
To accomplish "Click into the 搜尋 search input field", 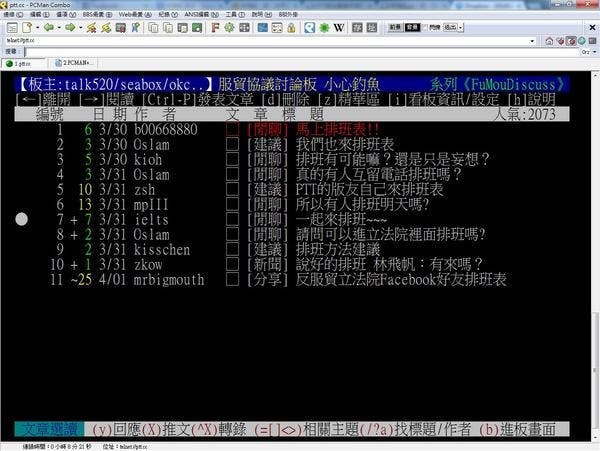I will point(302,52).
